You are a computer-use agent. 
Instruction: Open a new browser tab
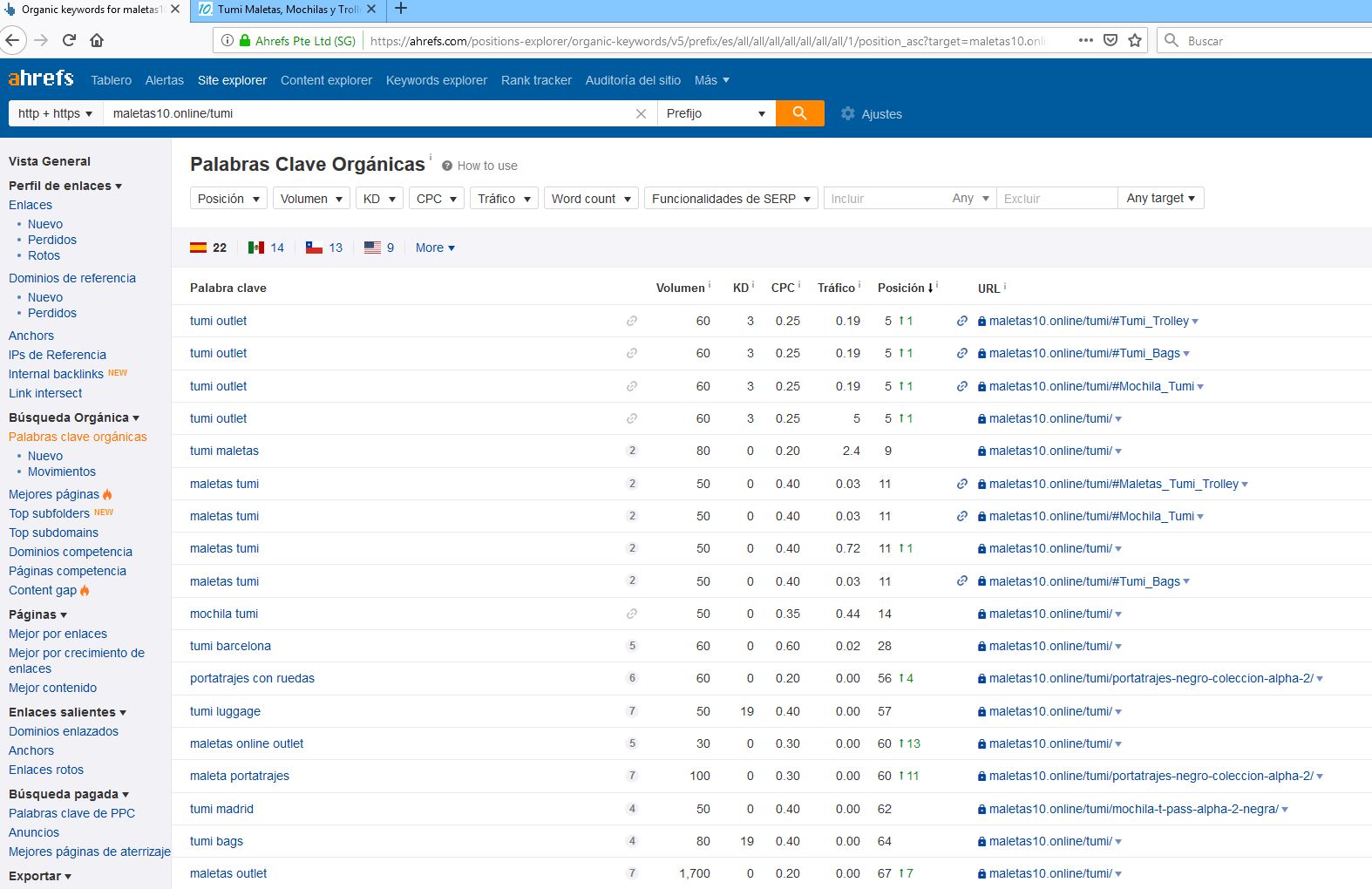pos(401,9)
